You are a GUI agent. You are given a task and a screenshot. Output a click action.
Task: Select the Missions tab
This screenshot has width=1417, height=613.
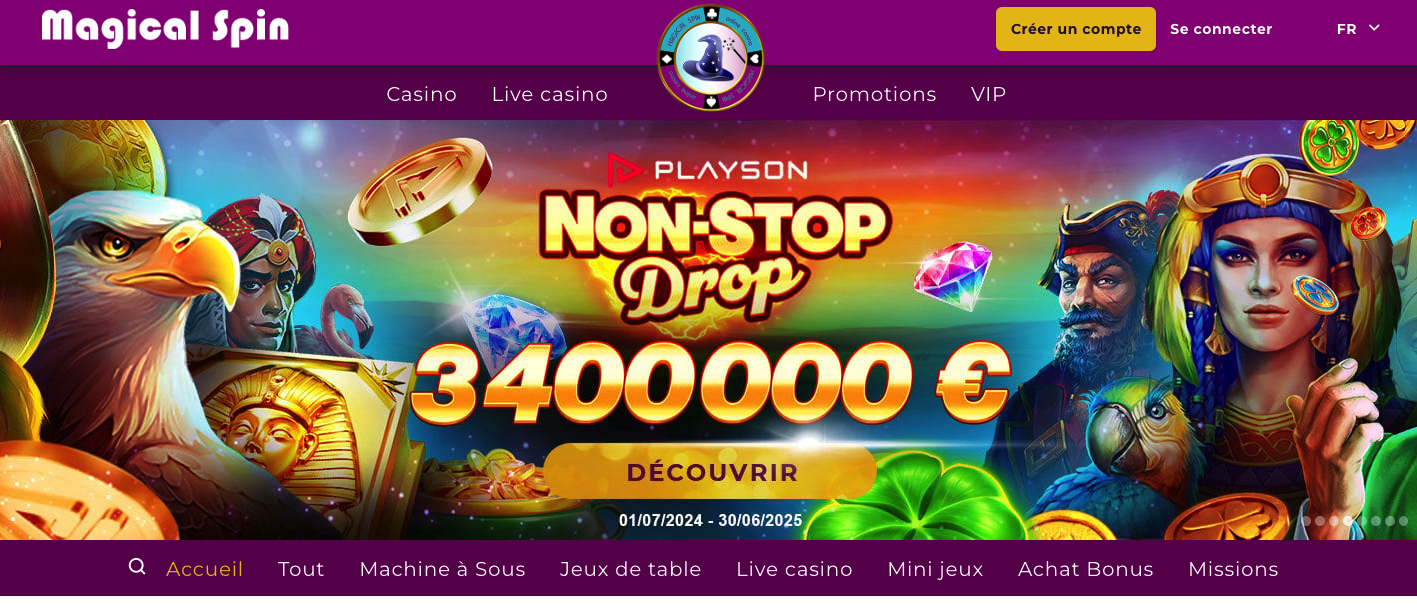coord(1233,569)
